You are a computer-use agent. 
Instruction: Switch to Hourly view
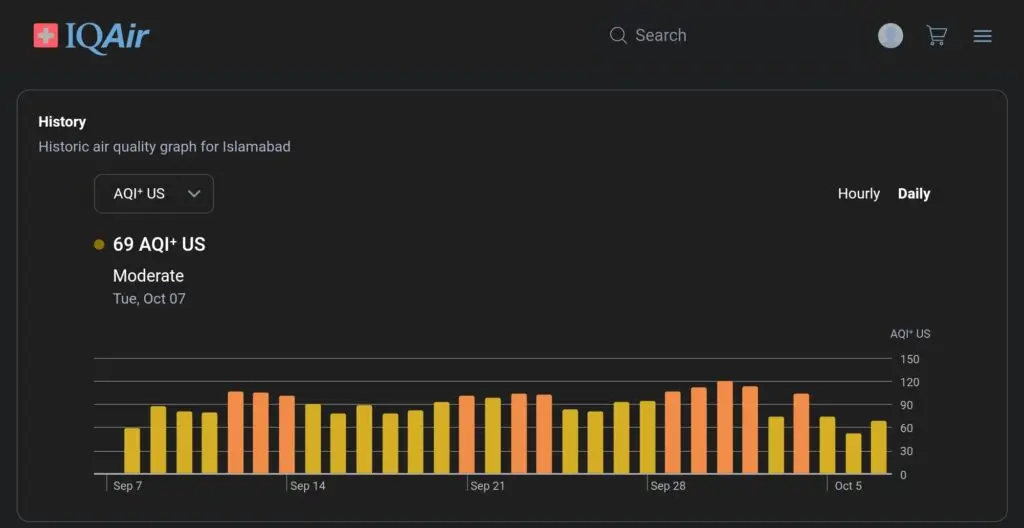(858, 194)
